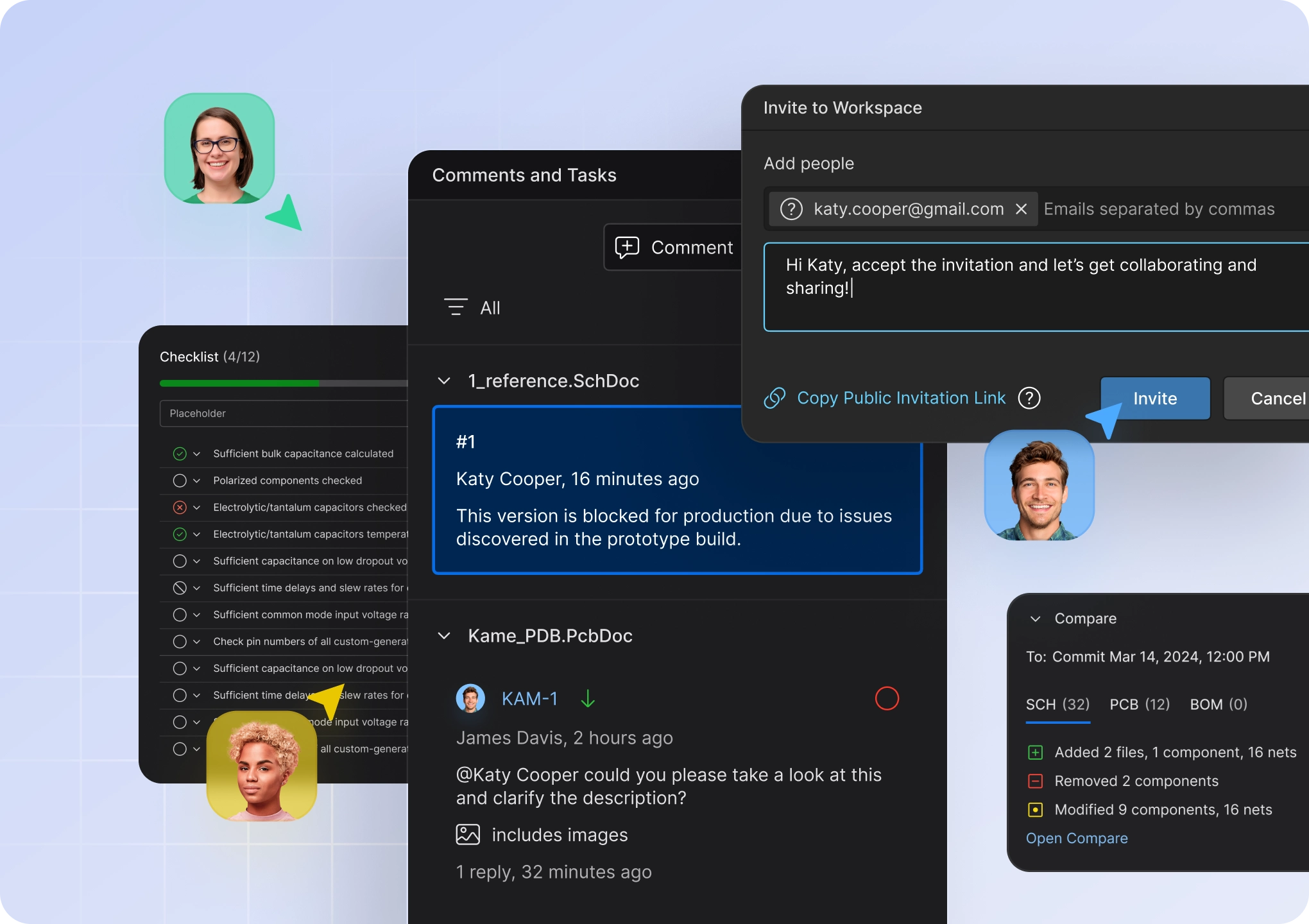Click the includes images picture icon
1309x924 pixels.
click(x=468, y=834)
